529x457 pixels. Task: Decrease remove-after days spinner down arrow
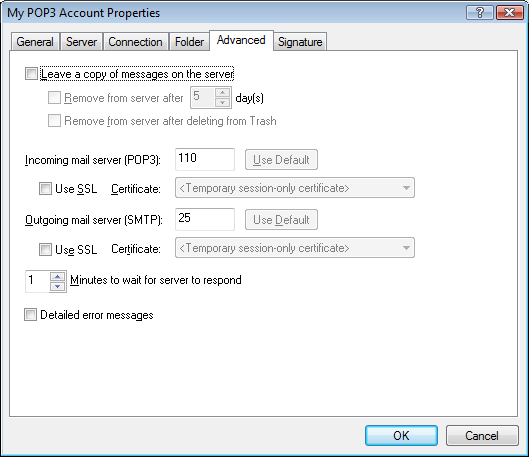[222, 103]
